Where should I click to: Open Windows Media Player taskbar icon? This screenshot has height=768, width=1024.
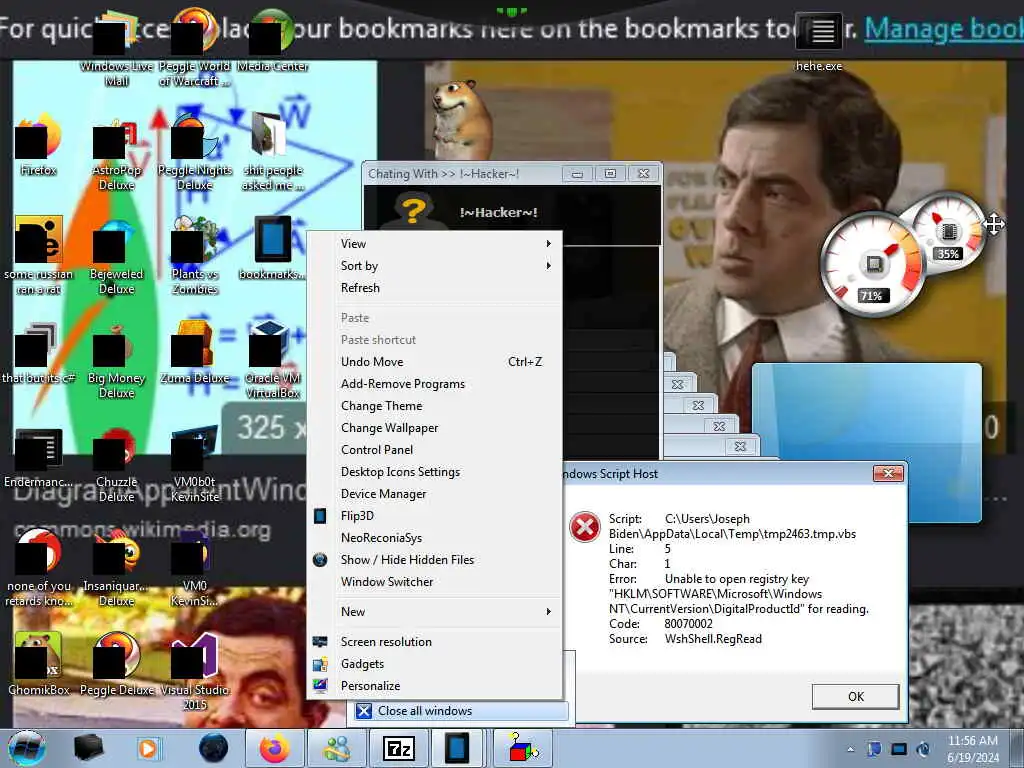148,748
